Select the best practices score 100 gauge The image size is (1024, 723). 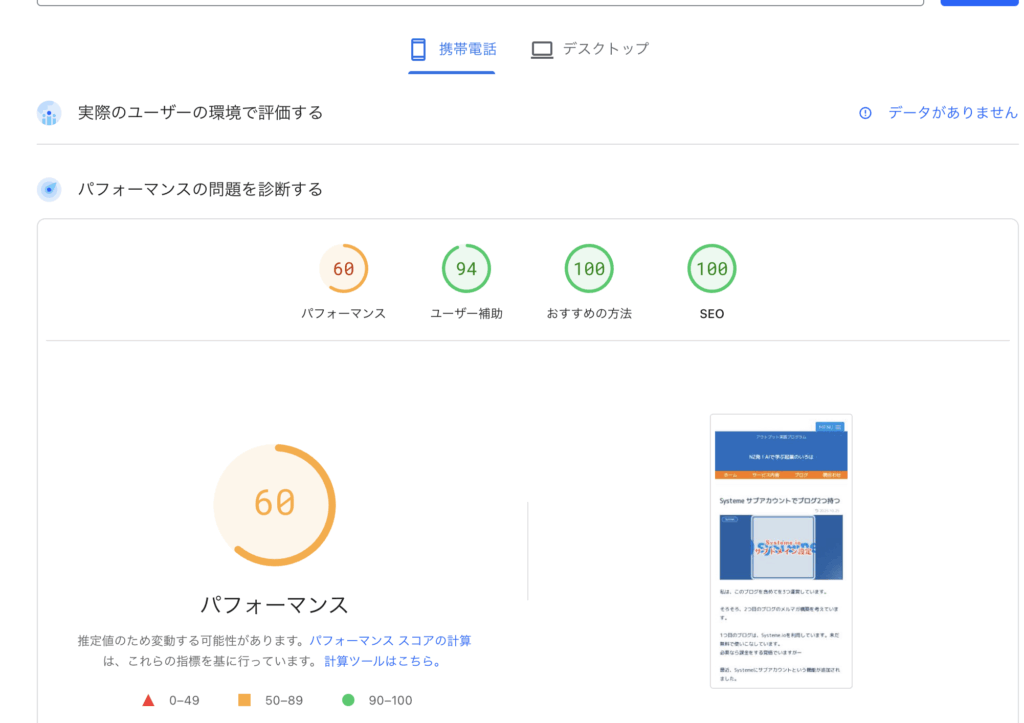click(x=589, y=269)
